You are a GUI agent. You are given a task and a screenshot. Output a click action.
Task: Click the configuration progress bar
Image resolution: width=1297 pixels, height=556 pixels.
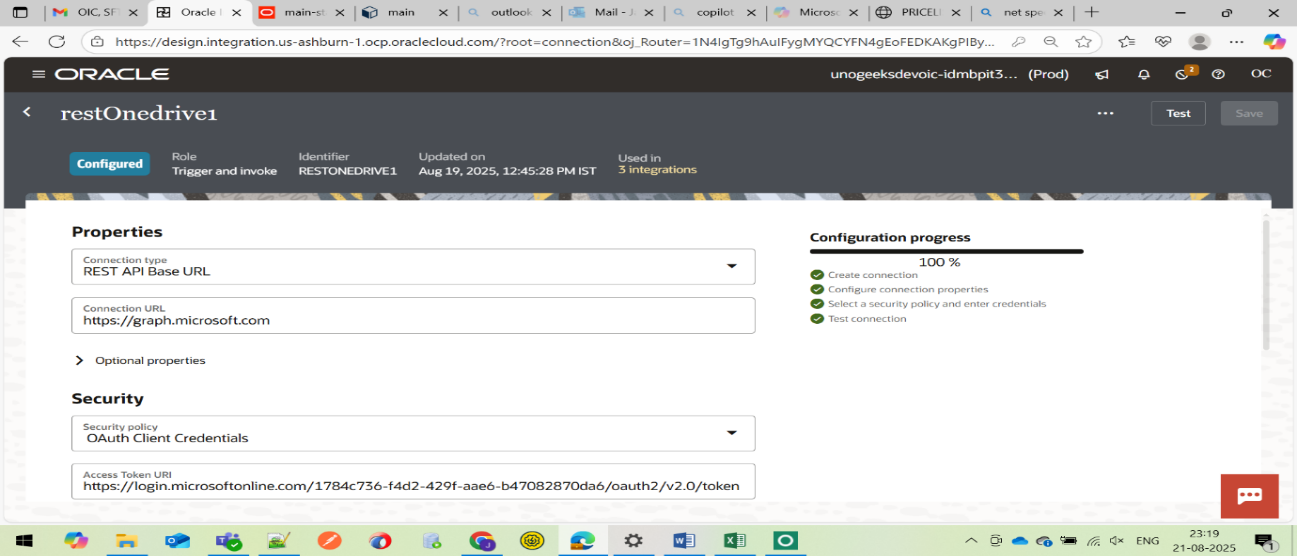946,251
